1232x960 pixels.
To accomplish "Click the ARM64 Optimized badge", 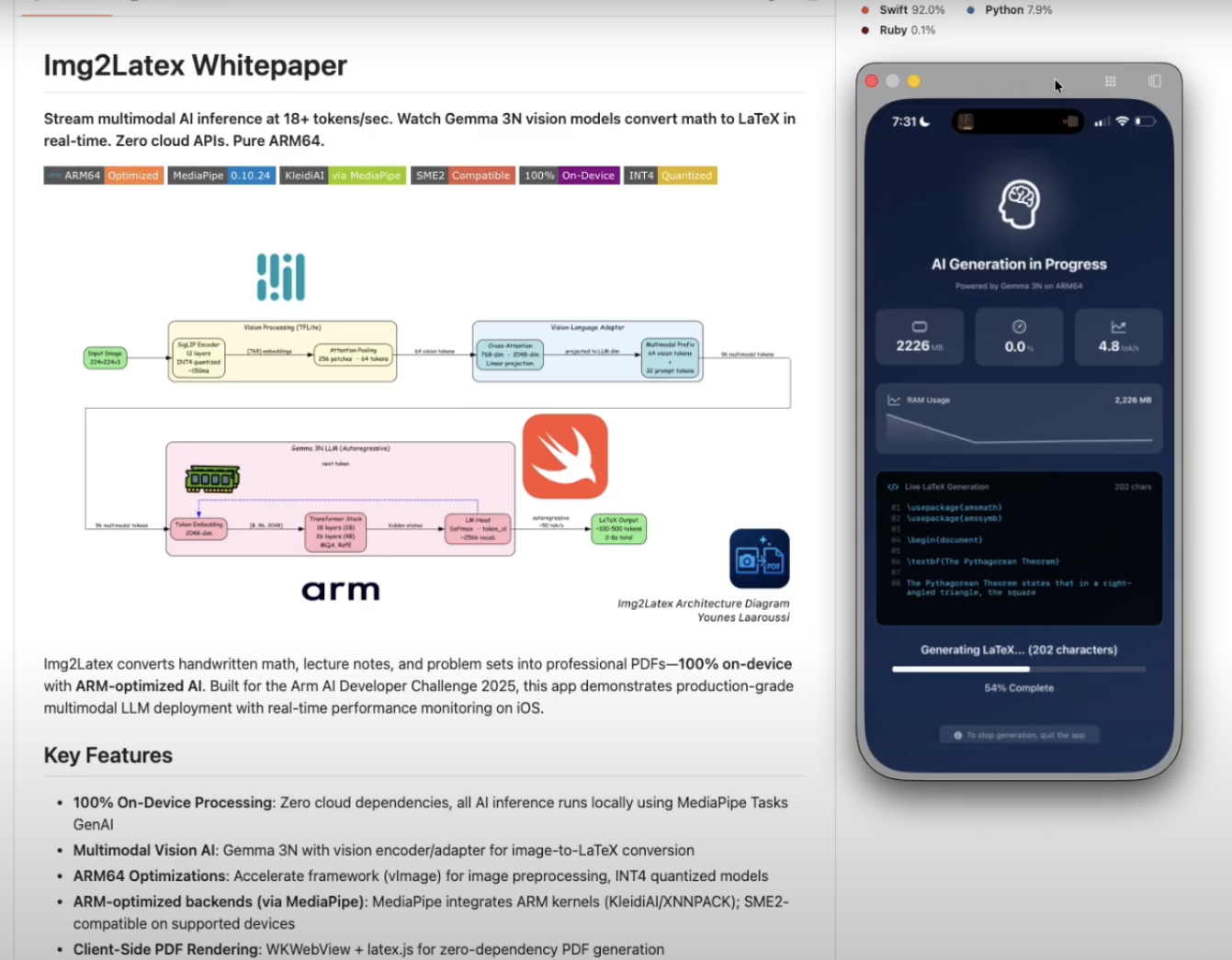I will [104, 175].
